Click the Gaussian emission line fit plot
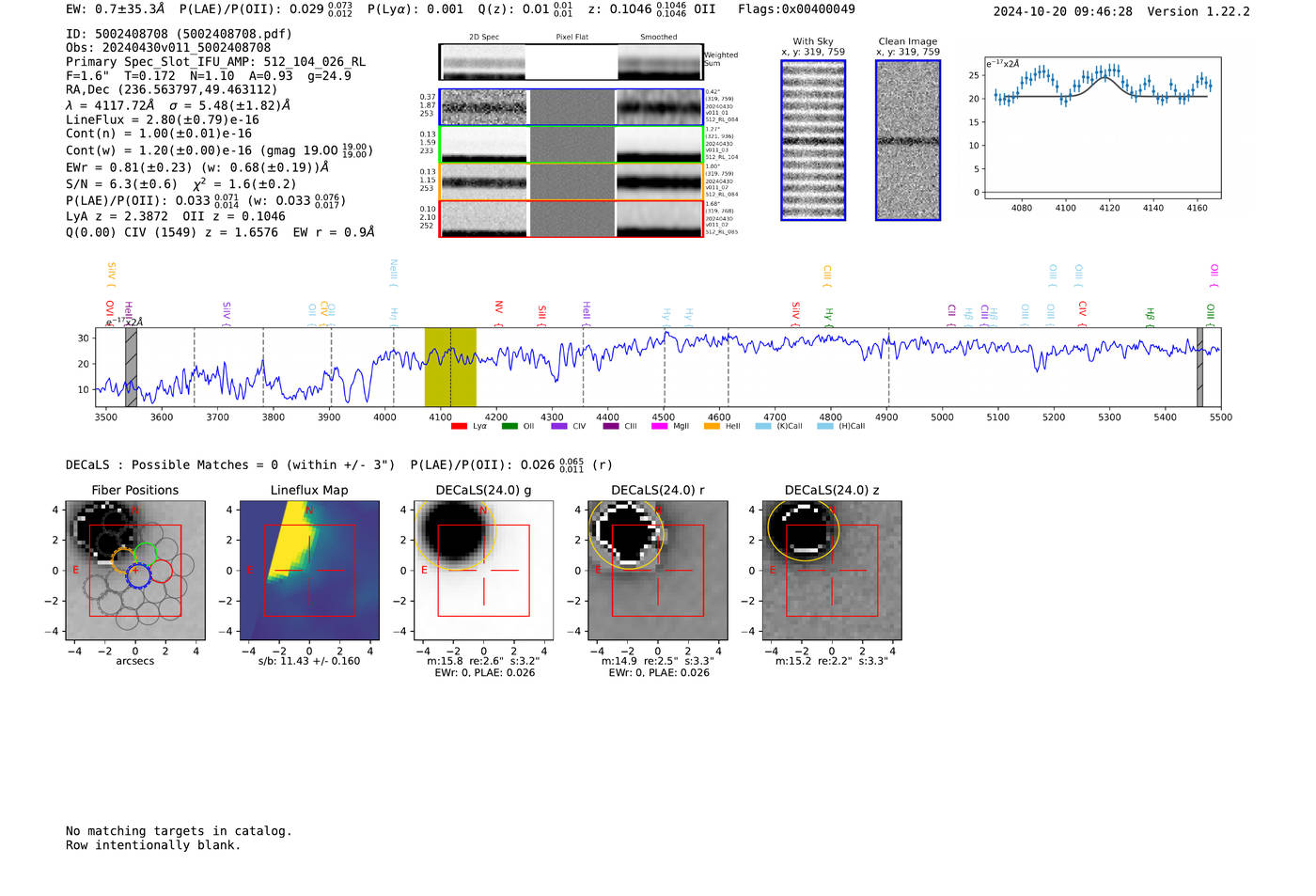Image resolution: width=1316 pixels, height=896 pixels. coord(1102,127)
